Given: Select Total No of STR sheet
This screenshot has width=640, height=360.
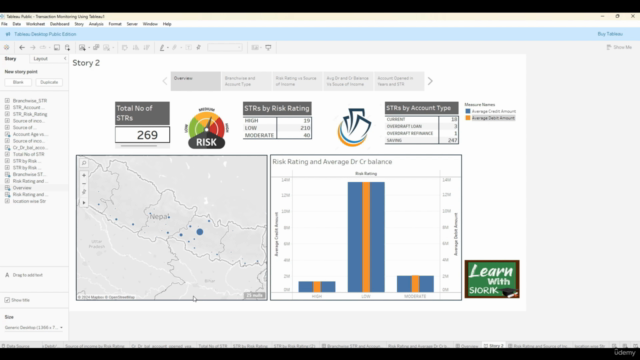Looking at the screenshot, I should point(28,154).
